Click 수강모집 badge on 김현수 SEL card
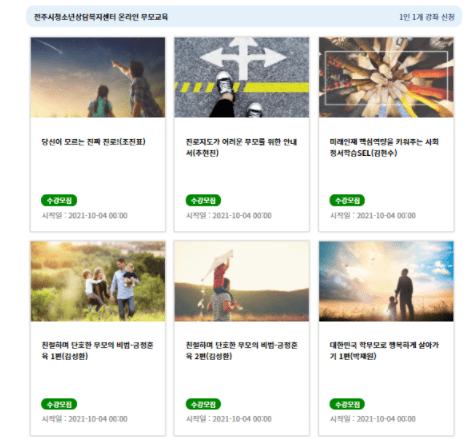 [347, 200]
